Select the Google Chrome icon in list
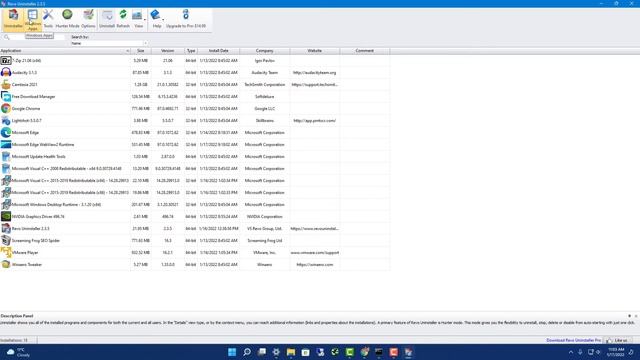The height and width of the screenshot is (360, 640). tap(6, 108)
